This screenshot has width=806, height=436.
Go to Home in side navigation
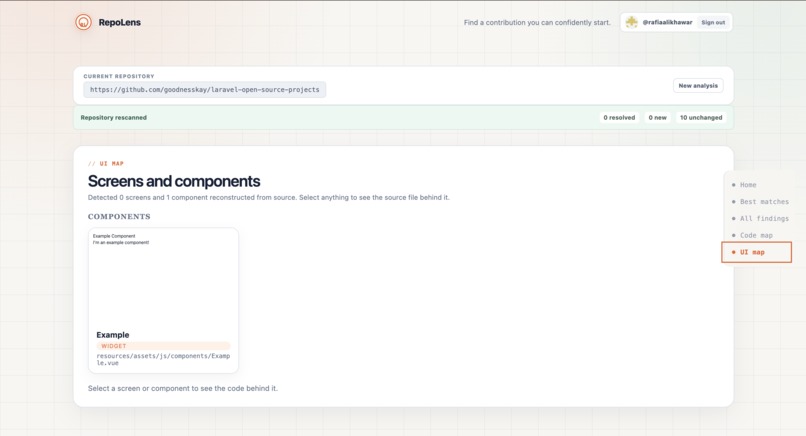(748, 185)
